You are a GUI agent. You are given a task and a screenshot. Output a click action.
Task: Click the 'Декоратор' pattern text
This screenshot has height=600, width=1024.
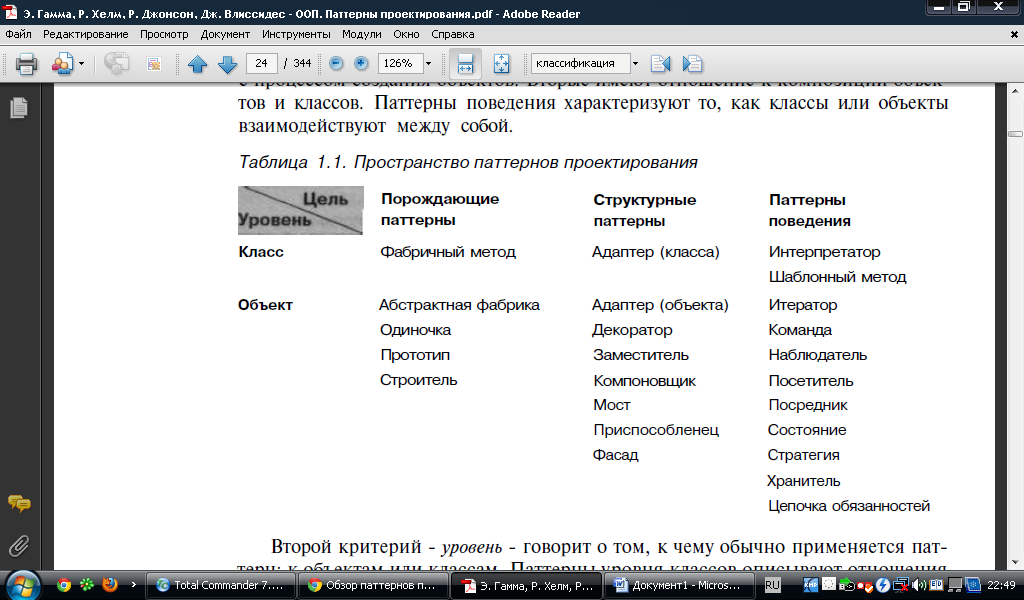pyautogui.click(x=632, y=330)
